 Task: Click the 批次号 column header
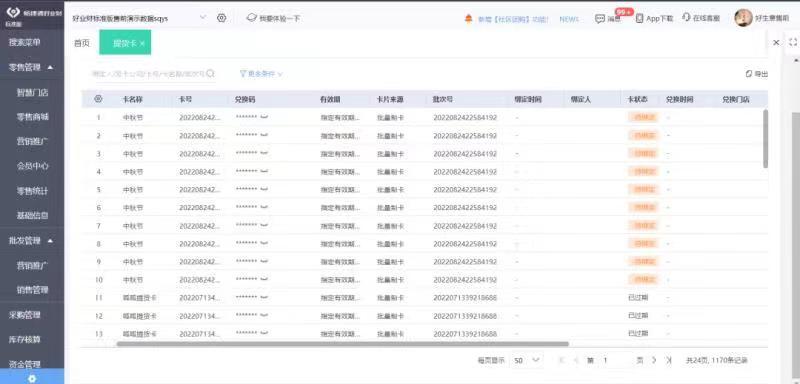point(443,99)
